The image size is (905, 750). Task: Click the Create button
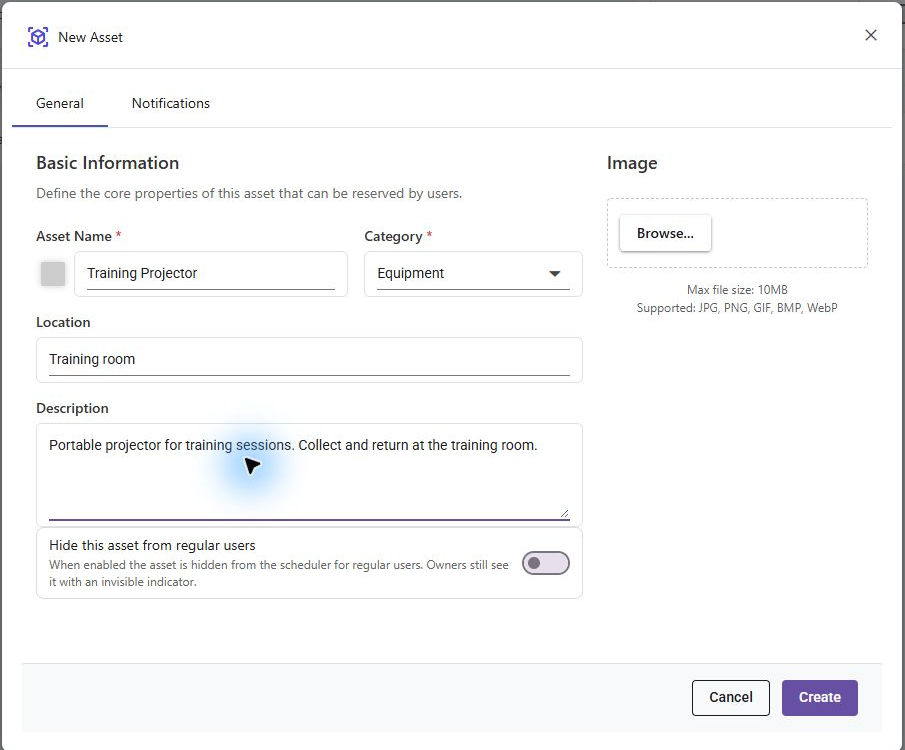pyautogui.click(x=820, y=697)
